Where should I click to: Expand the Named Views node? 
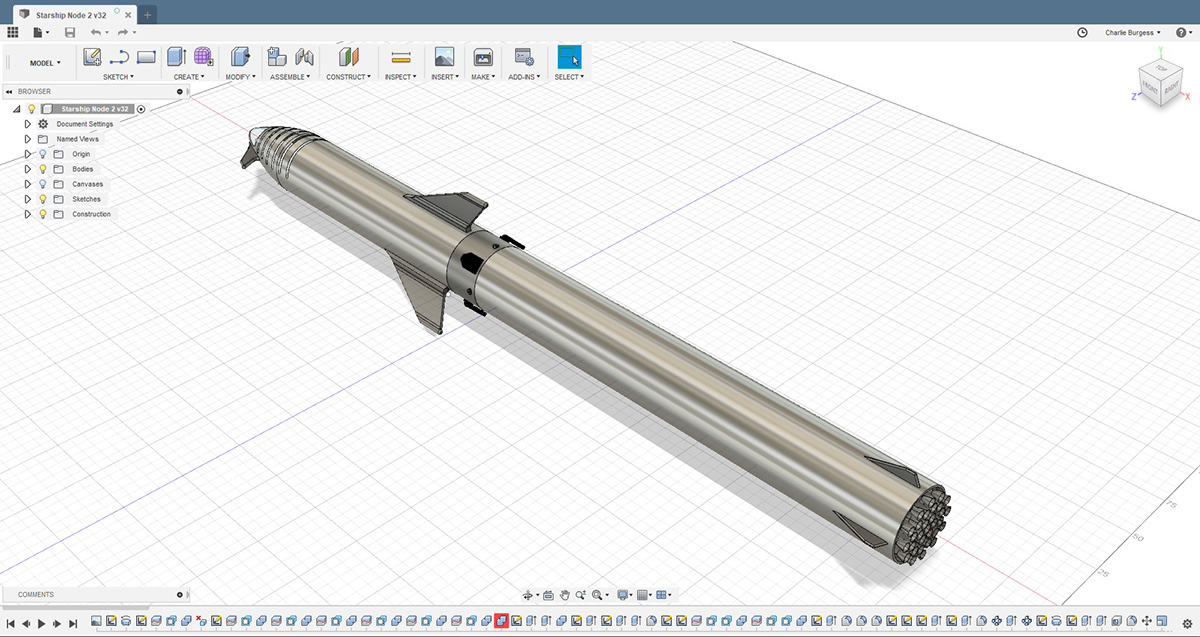[28, 139]
